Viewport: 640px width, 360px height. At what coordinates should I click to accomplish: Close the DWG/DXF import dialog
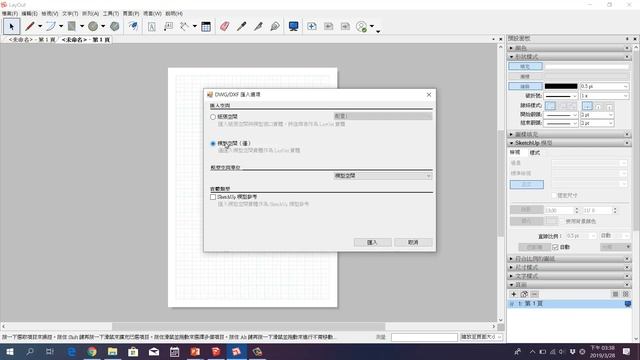click(429, 95)
